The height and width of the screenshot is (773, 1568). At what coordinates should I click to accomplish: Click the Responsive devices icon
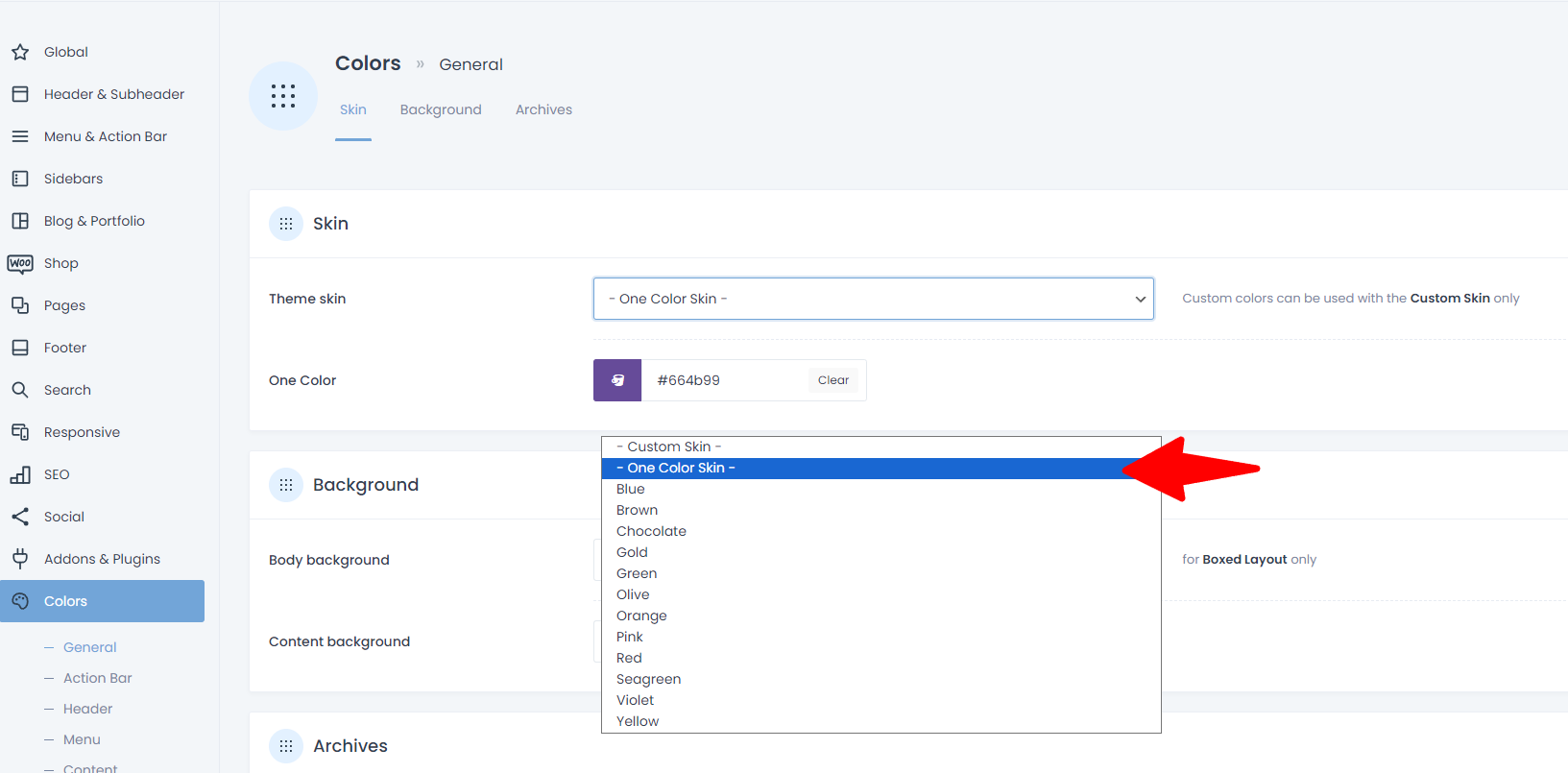(20, 432)
